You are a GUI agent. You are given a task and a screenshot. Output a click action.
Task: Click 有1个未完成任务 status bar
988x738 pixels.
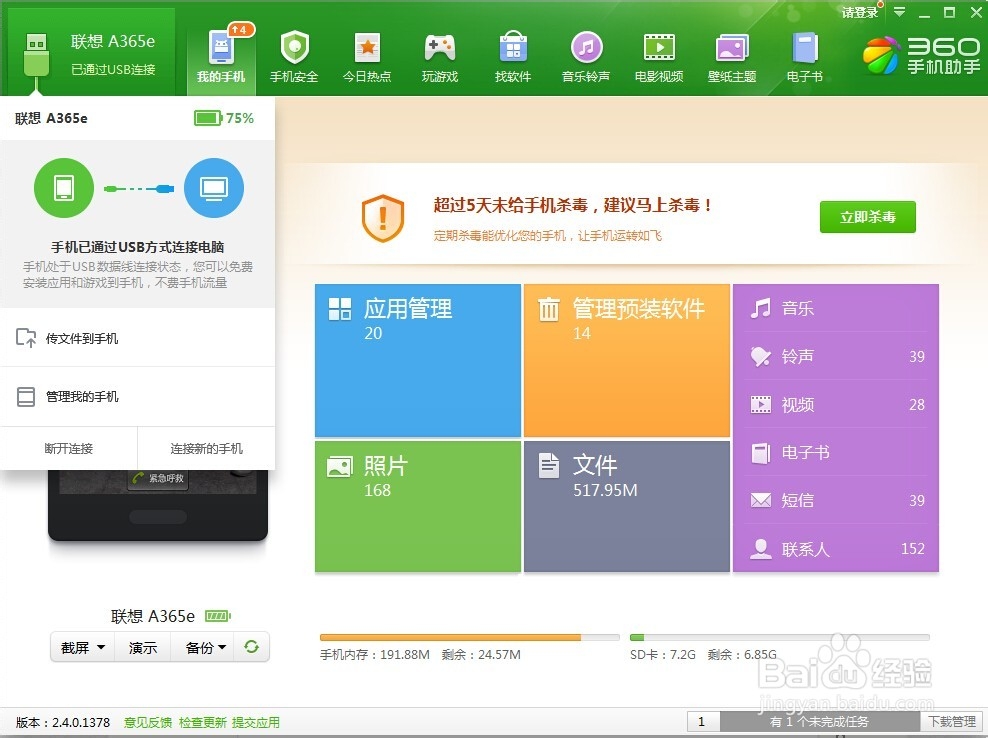coord(819,721)
